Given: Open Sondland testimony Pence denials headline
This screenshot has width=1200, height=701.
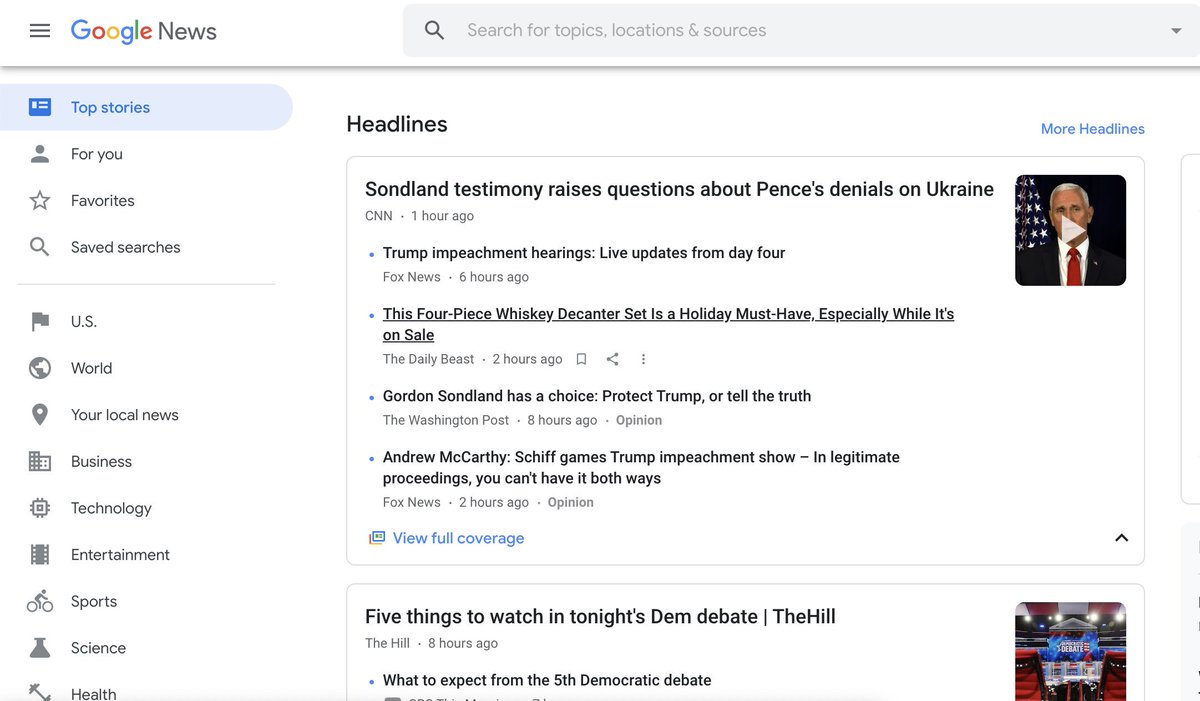Looking at the screenshot, I should tap(679, 189).
